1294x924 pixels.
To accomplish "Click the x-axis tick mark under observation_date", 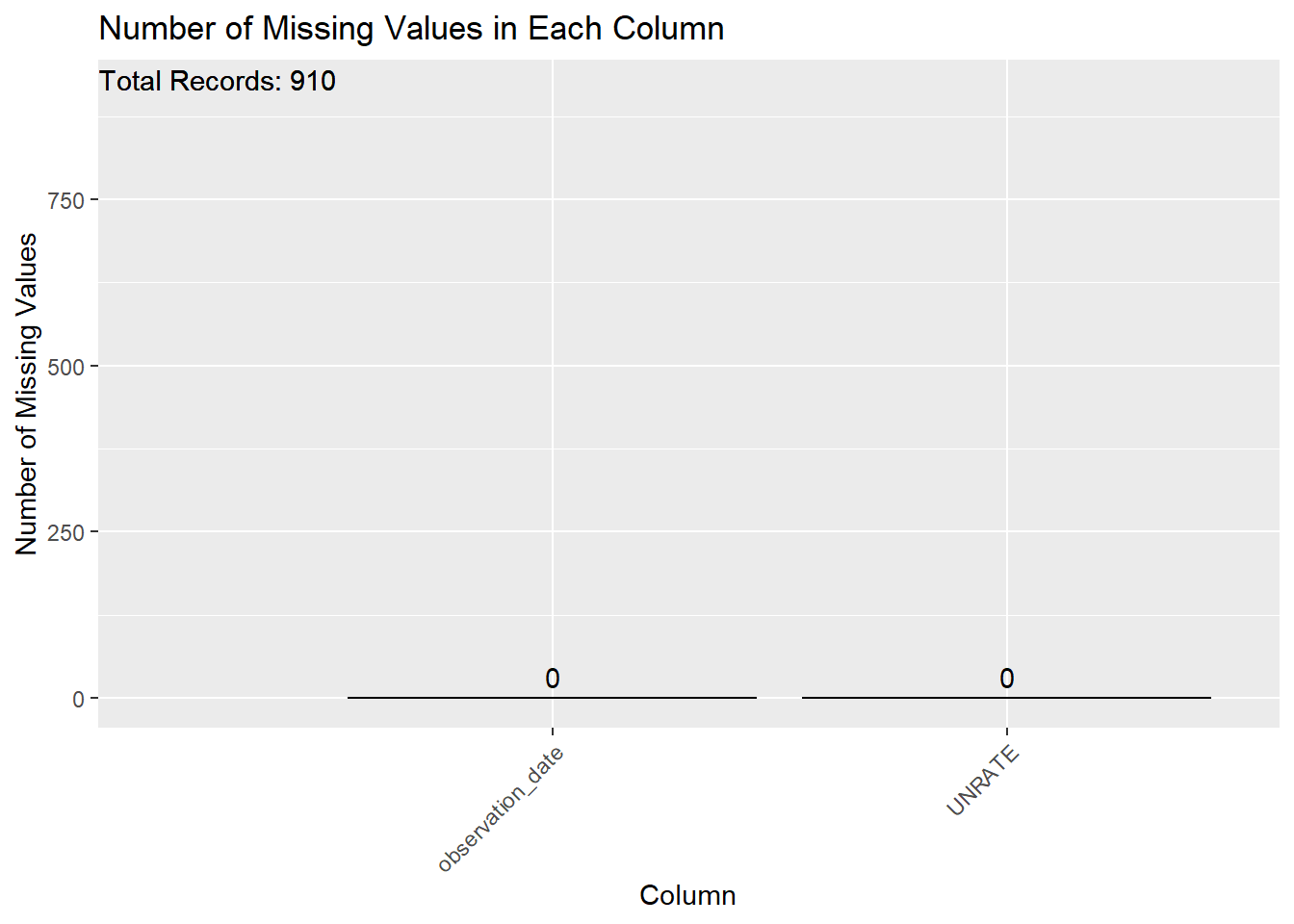I will [553, 731].
